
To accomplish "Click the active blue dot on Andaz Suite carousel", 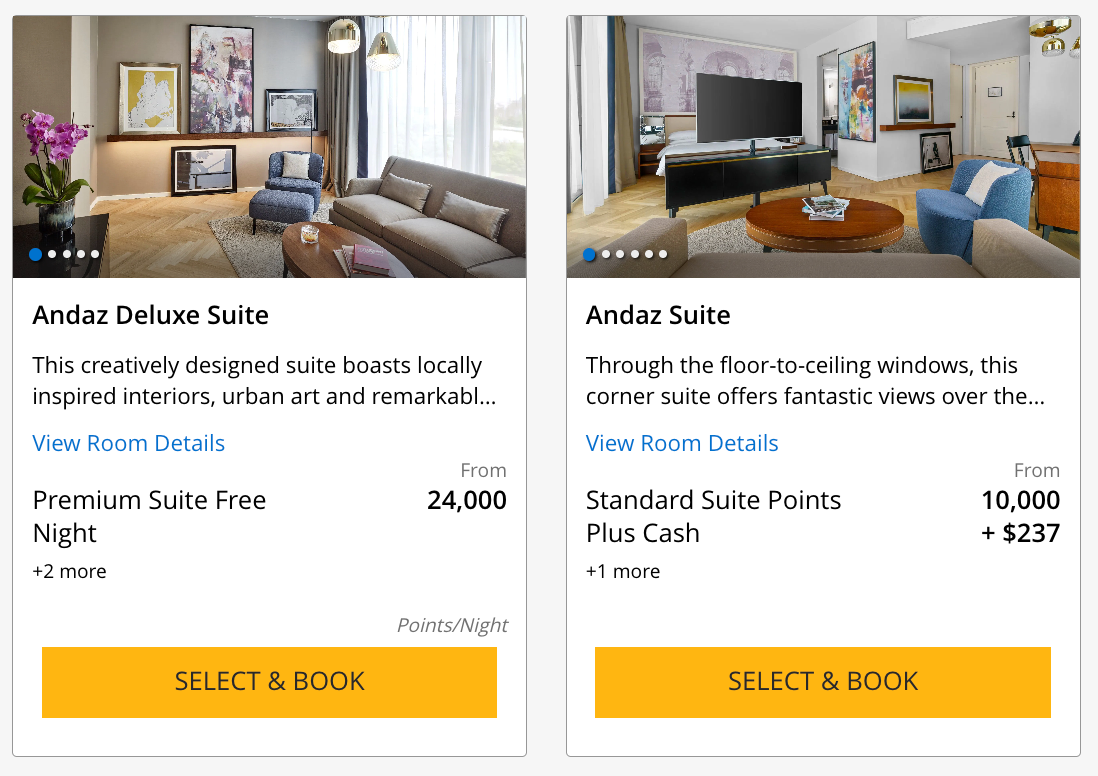I will coord(590,254).
